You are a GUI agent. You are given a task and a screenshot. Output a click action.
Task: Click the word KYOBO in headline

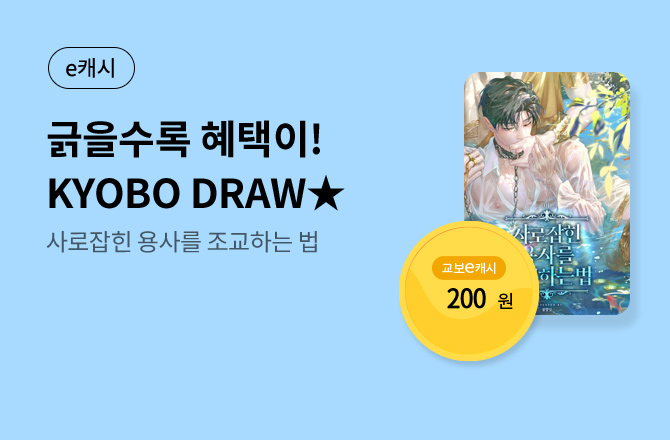point(114,194)
